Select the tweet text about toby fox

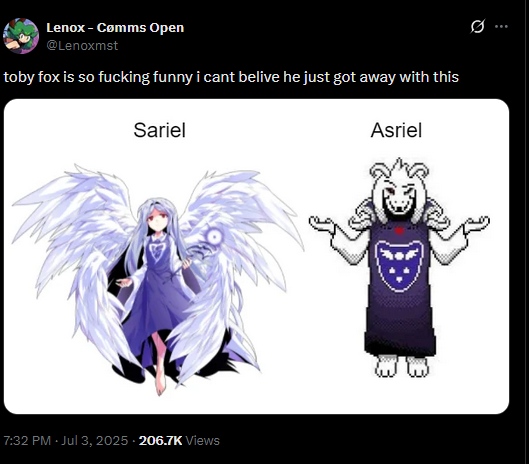[231, 77]
